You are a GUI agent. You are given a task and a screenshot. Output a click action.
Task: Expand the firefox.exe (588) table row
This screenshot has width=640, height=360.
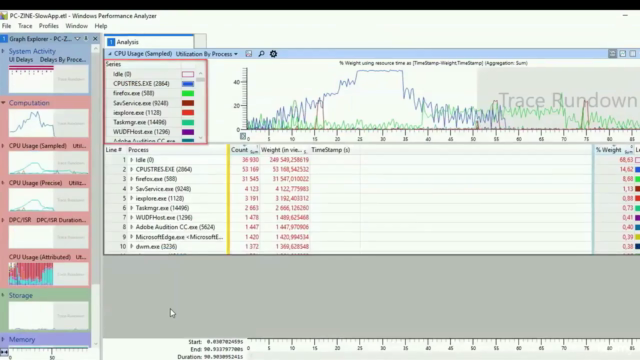click(x=131, y=179)
